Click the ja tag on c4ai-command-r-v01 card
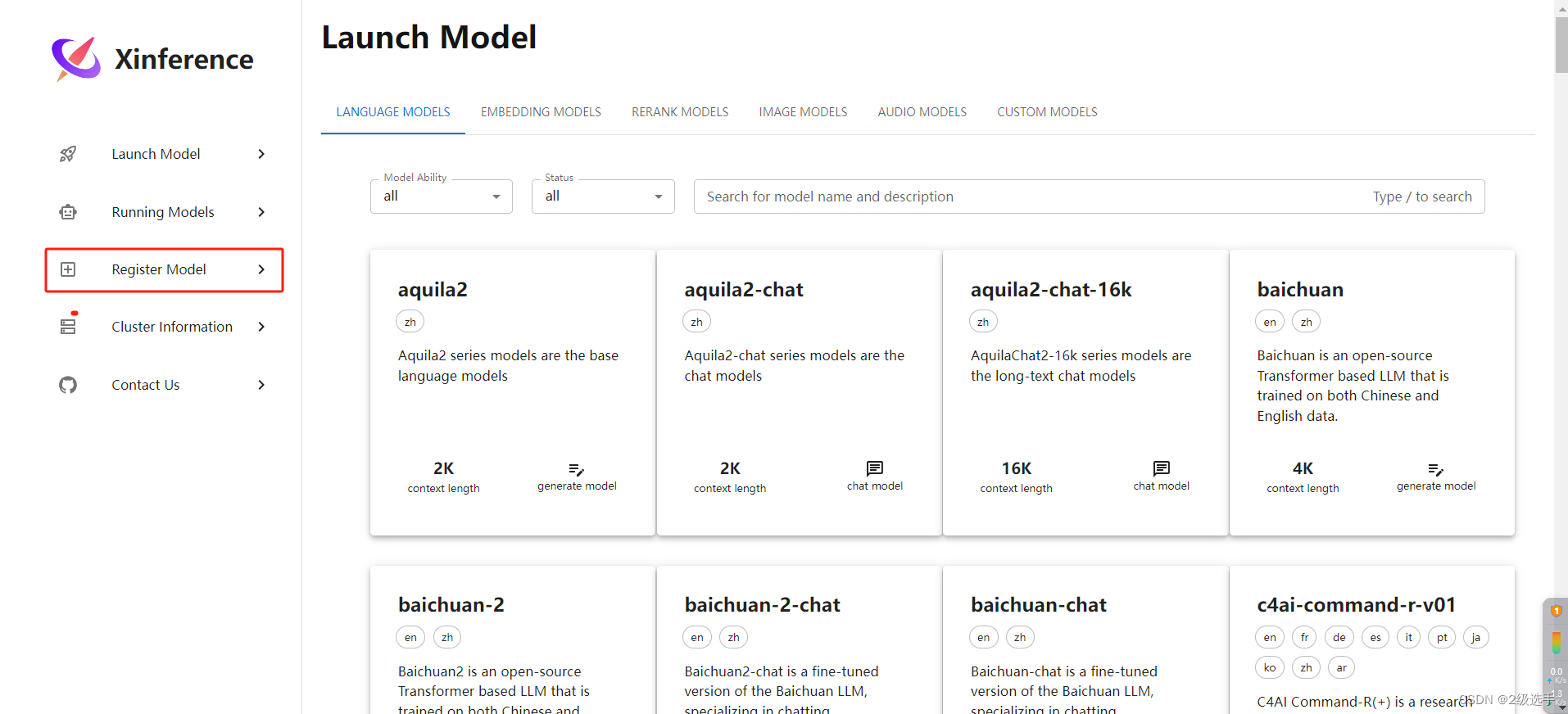 pyautogui.click(x=1476, y=637)
